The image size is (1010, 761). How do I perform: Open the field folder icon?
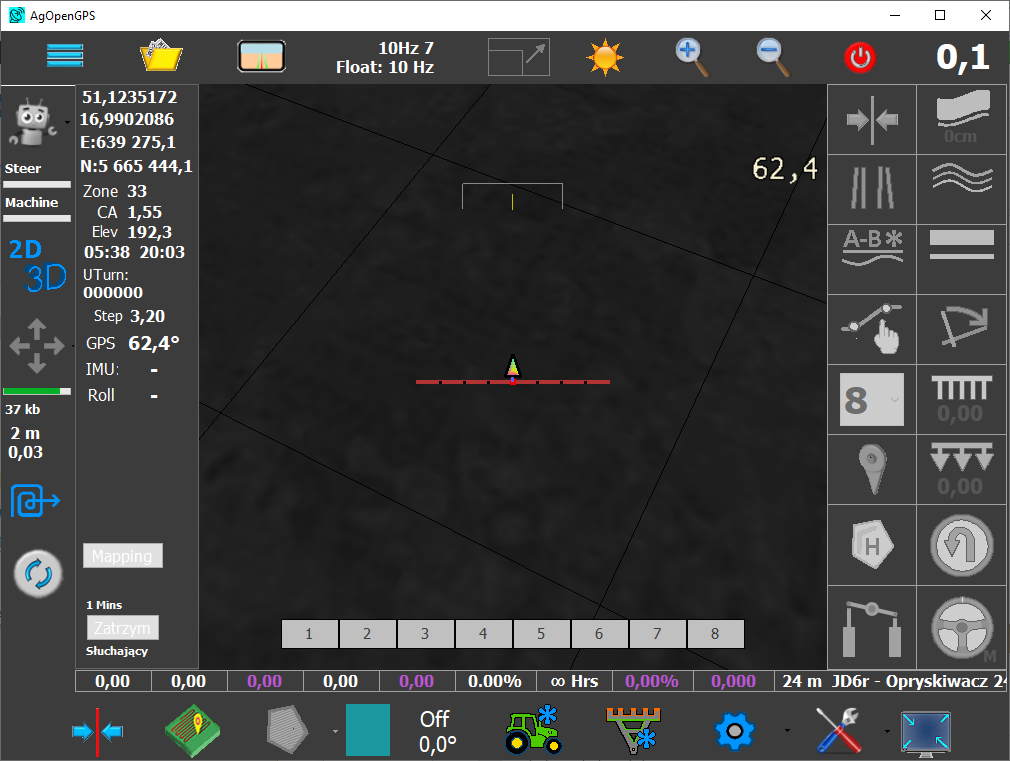click(160, 56)
